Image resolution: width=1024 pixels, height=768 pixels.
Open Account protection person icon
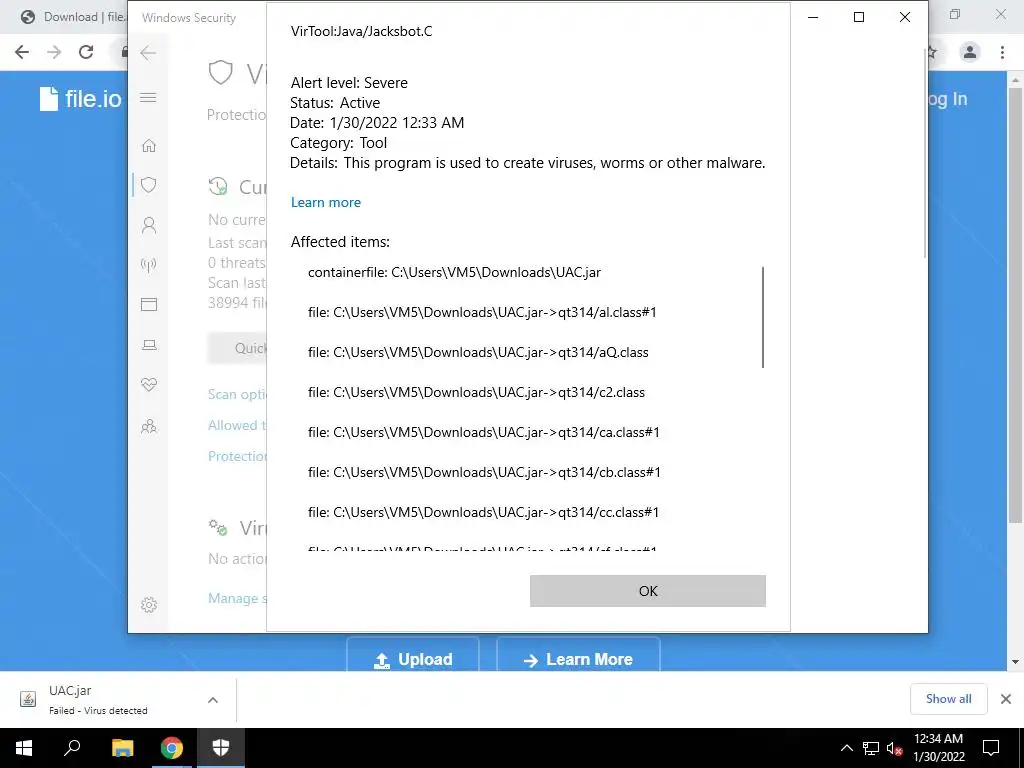[149, 225]
